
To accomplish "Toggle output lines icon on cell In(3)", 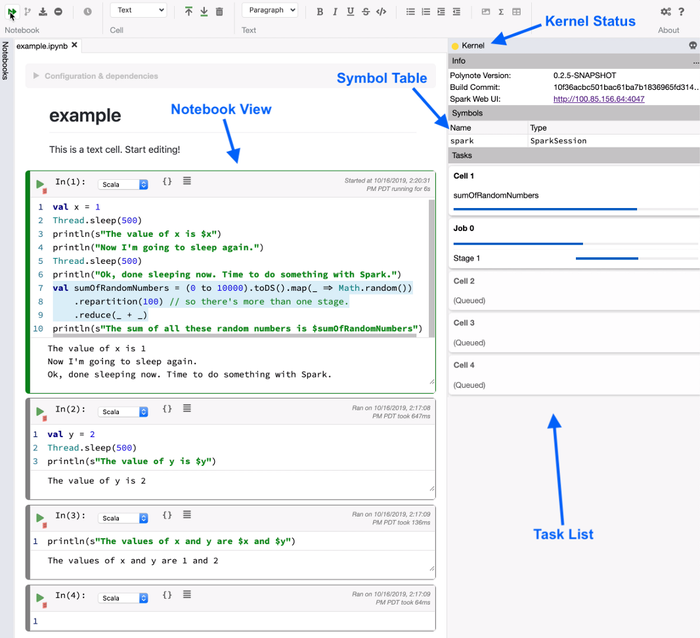I will [187, 516].
